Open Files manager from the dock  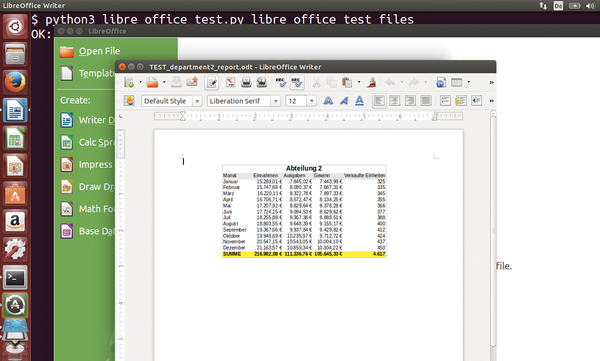point(15,54)
